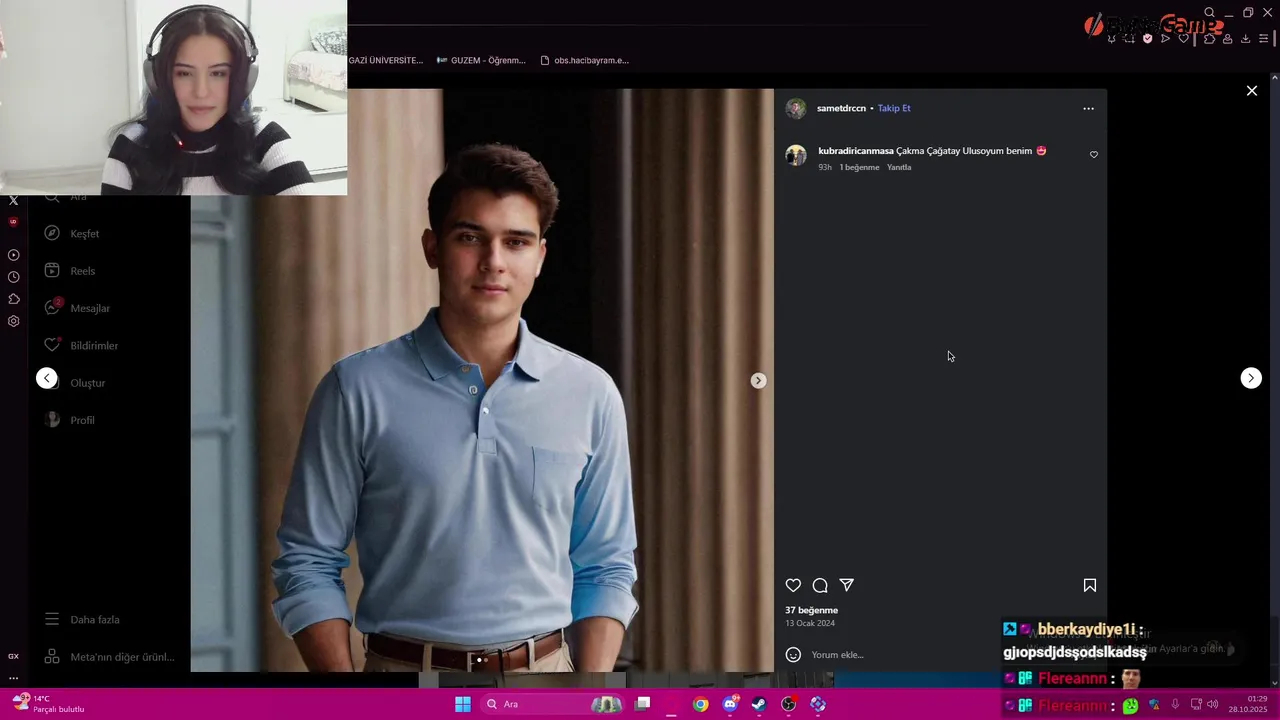1280x720 pixels.
Task: Click sametdrccn's avatar picture
Action: pos(796,108)
